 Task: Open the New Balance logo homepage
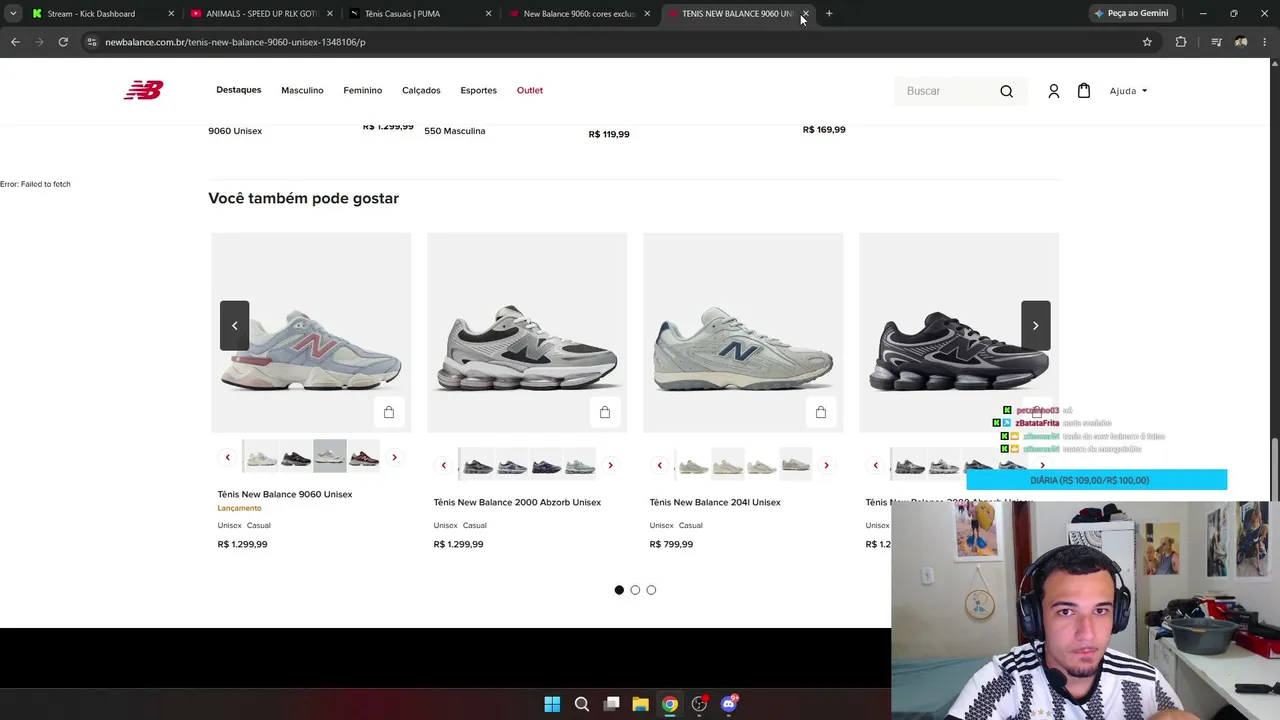(143, 90)
